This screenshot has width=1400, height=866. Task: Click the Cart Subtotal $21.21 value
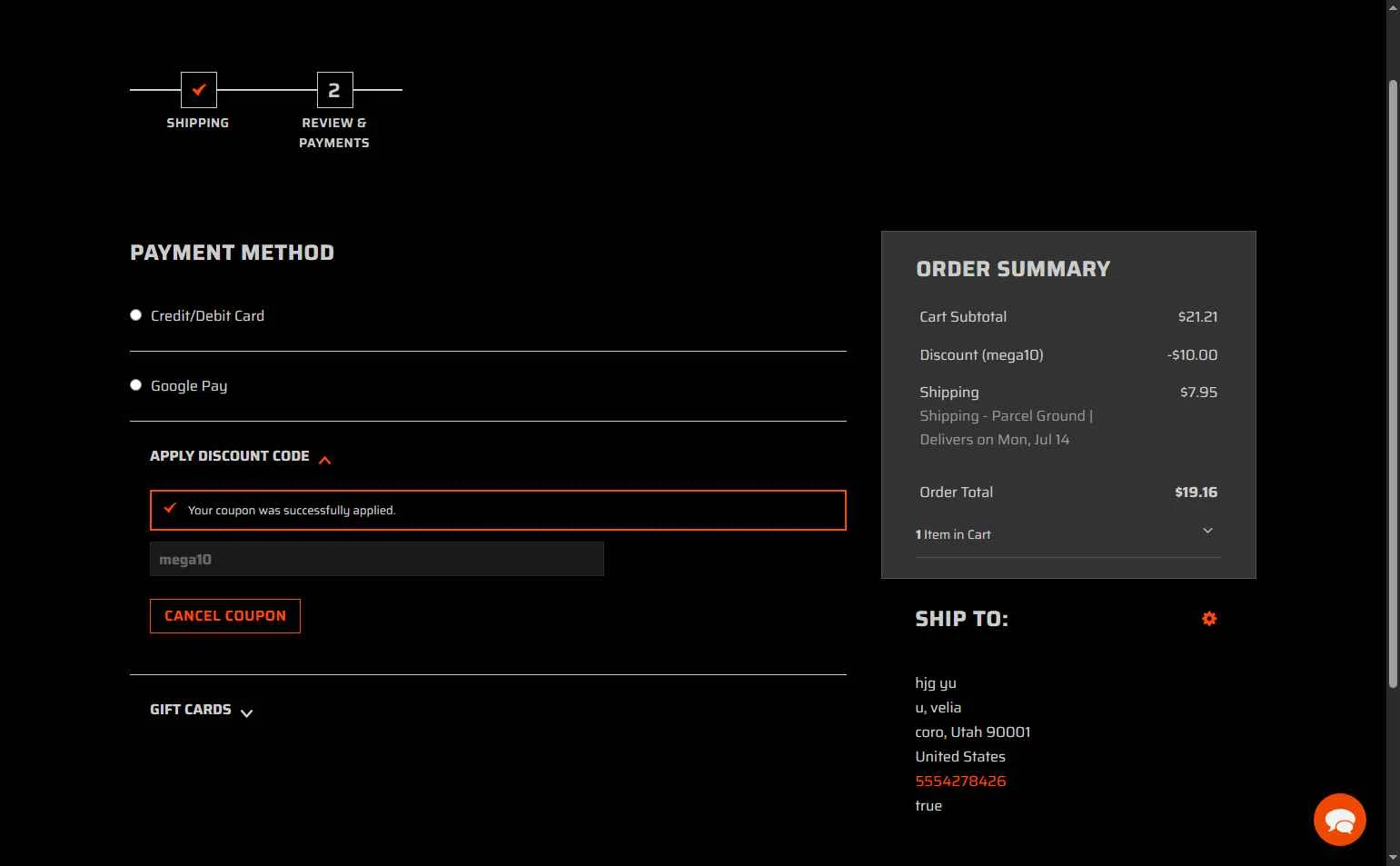coord(1197,317)
